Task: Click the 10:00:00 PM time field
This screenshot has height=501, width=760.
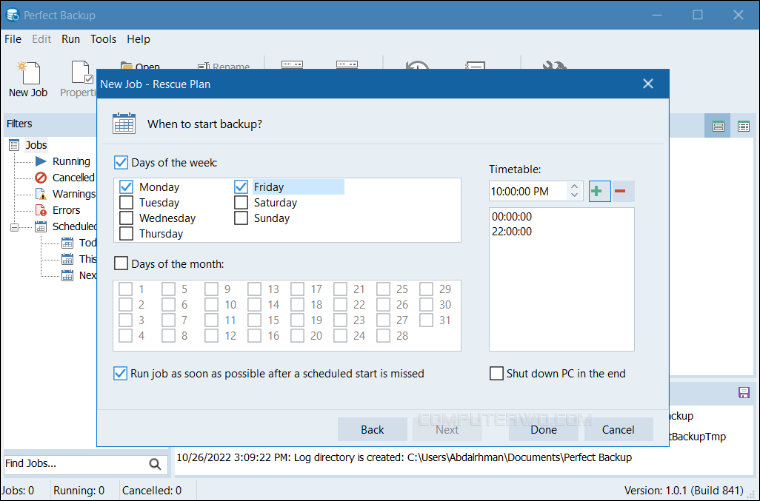Action: [528, 191]
